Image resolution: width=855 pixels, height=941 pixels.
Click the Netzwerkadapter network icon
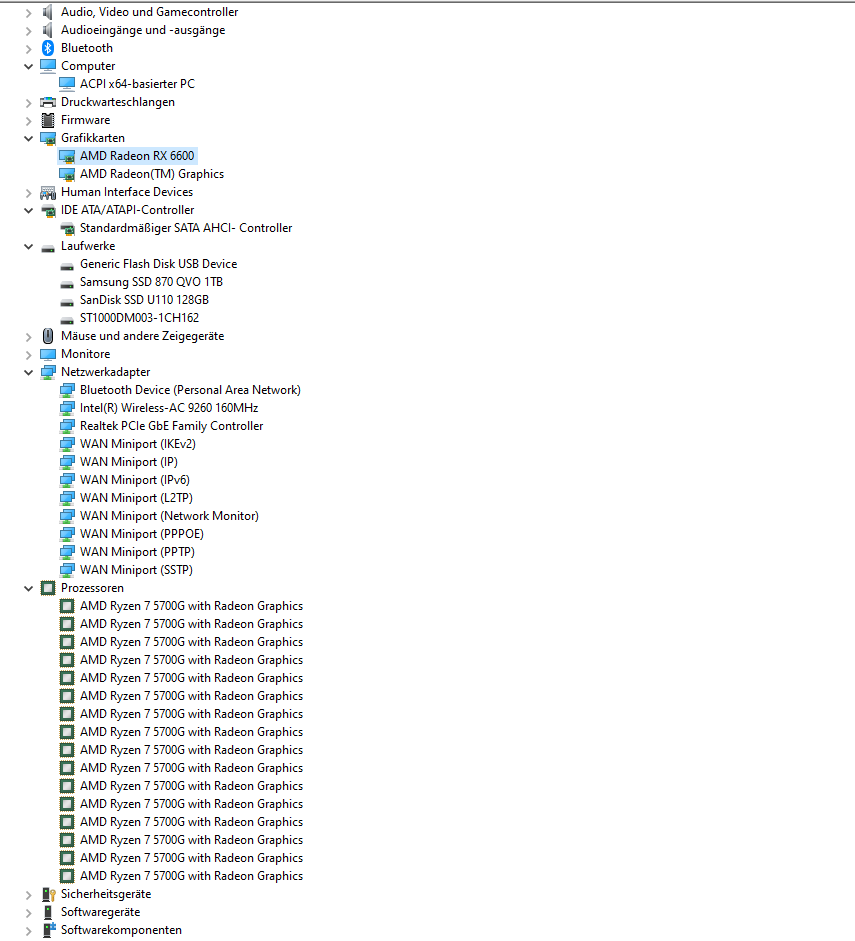tap(48, 372)
